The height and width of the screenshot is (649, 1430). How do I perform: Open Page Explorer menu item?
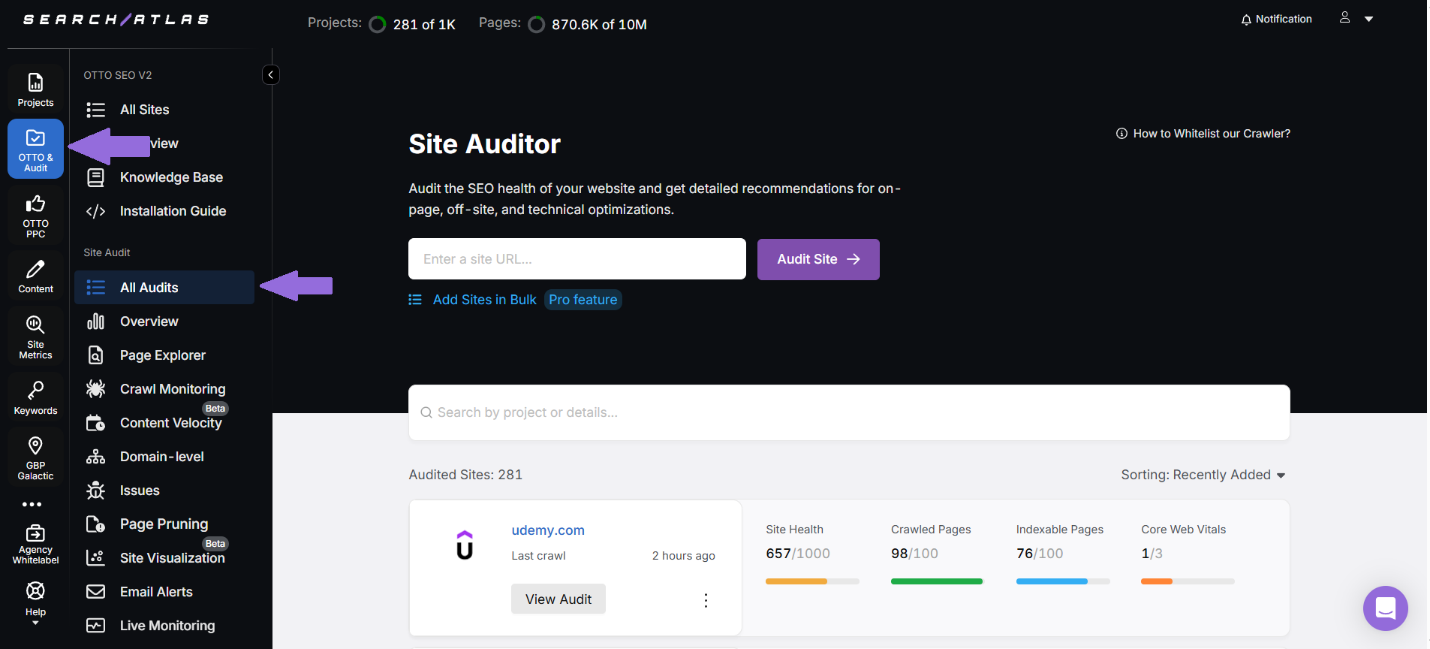coord(164,355)
